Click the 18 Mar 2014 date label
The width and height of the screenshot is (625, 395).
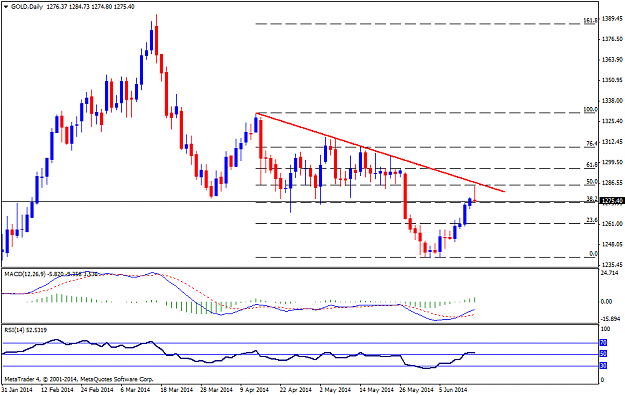(176, 389)
